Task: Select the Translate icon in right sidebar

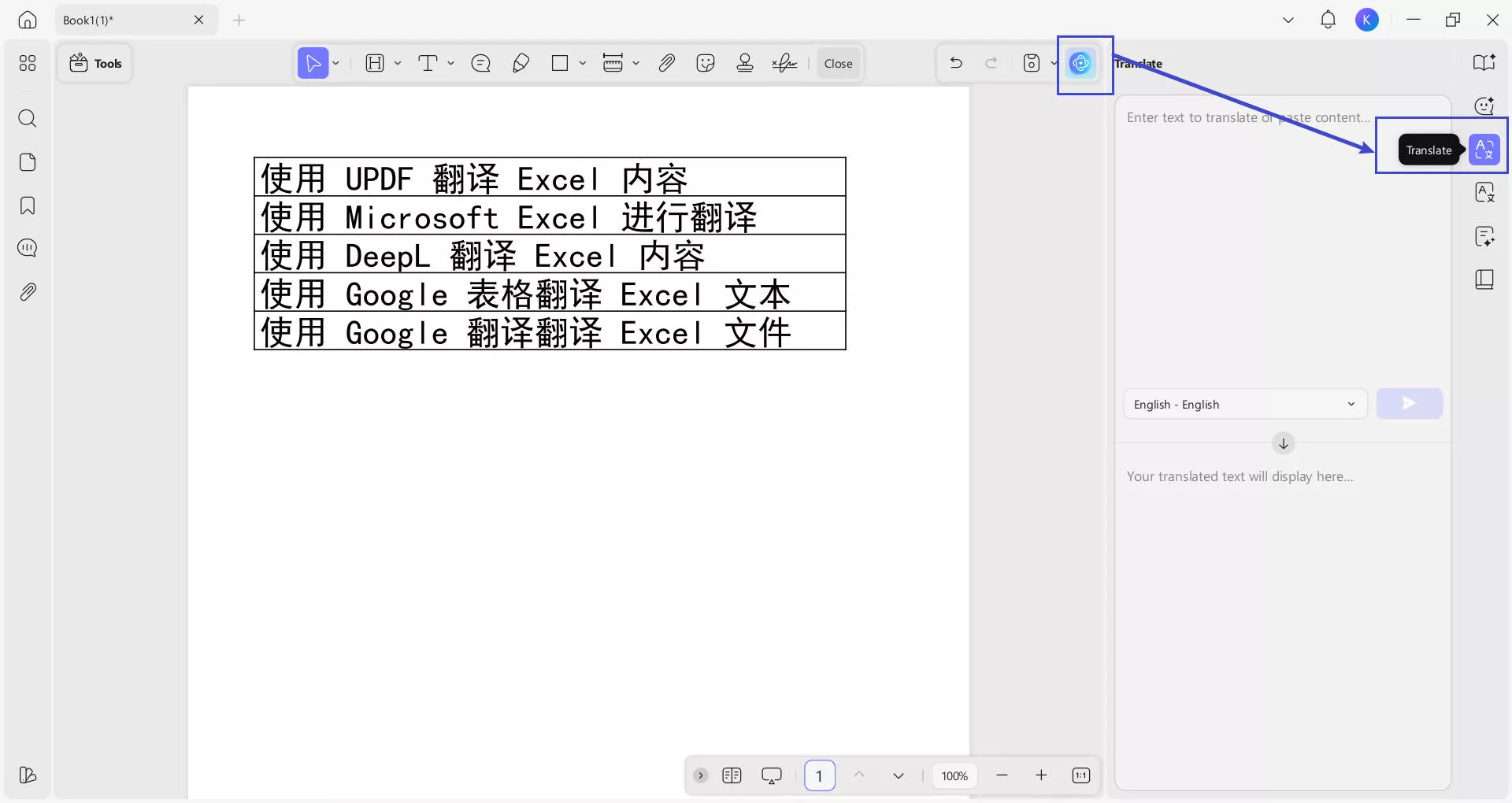Action: coord(1484,150)
